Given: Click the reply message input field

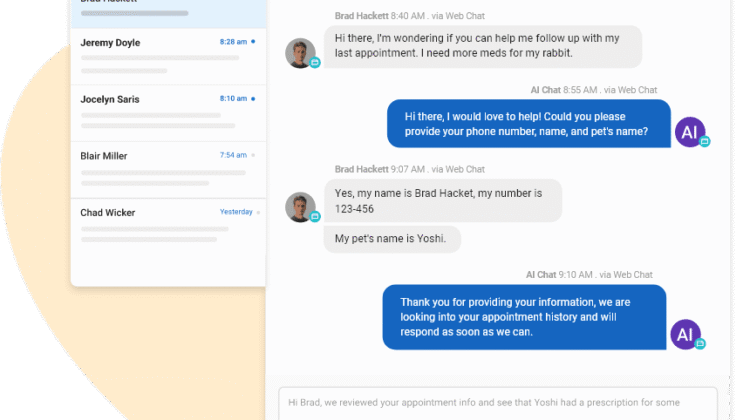Looking at the screenshot, I should coord(497,403).
